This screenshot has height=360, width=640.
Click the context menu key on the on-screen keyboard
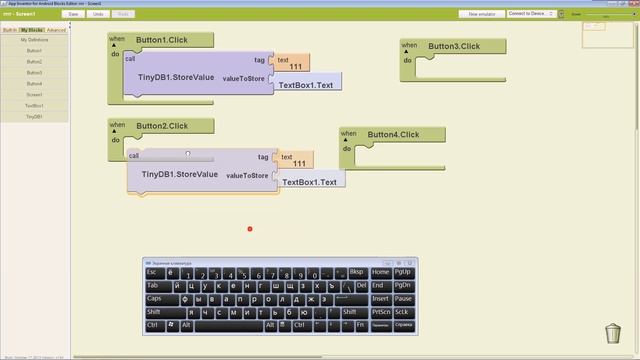284,326
